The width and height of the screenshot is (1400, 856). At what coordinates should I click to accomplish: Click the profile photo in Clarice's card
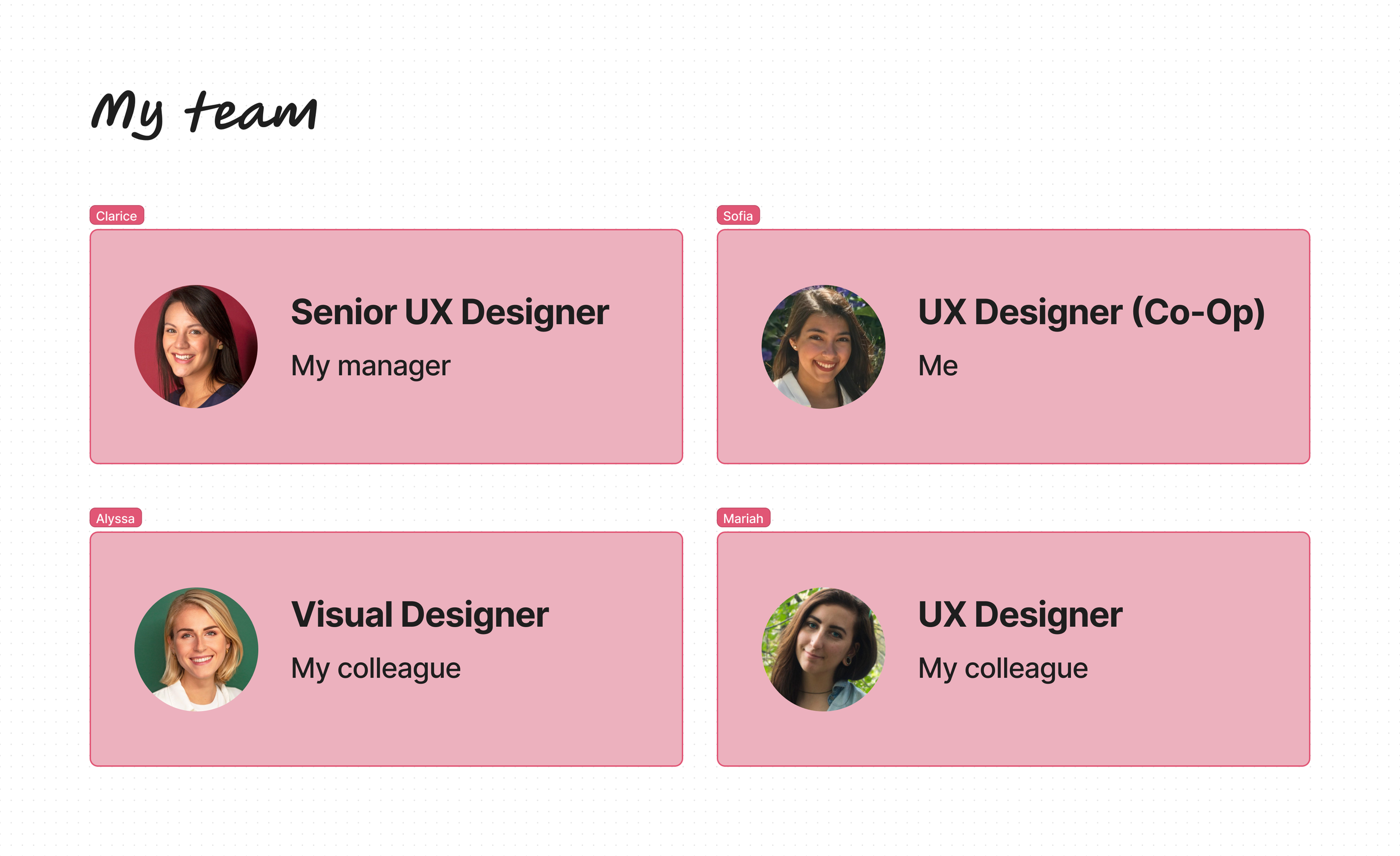(196, 346)
